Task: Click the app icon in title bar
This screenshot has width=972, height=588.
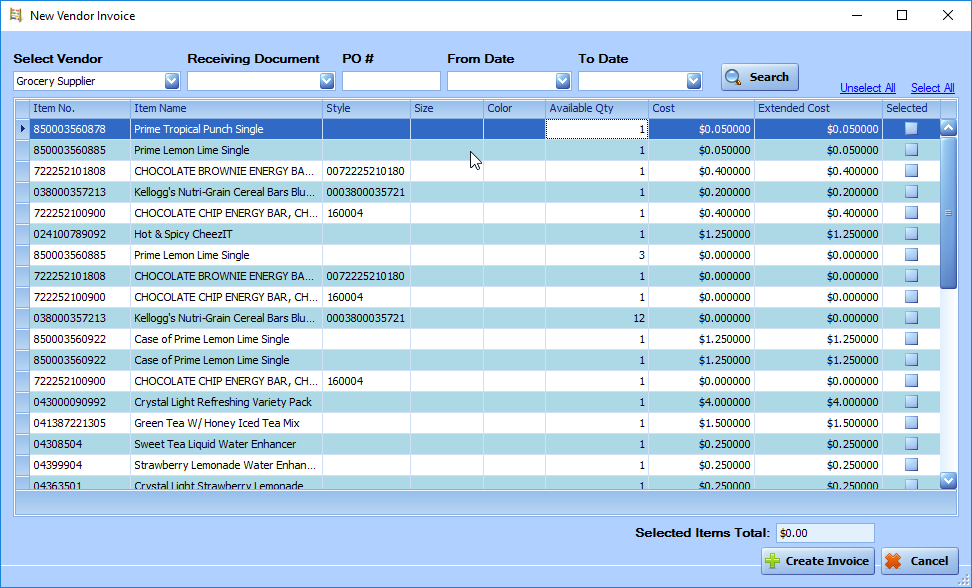Action: [x=15, y=15]
